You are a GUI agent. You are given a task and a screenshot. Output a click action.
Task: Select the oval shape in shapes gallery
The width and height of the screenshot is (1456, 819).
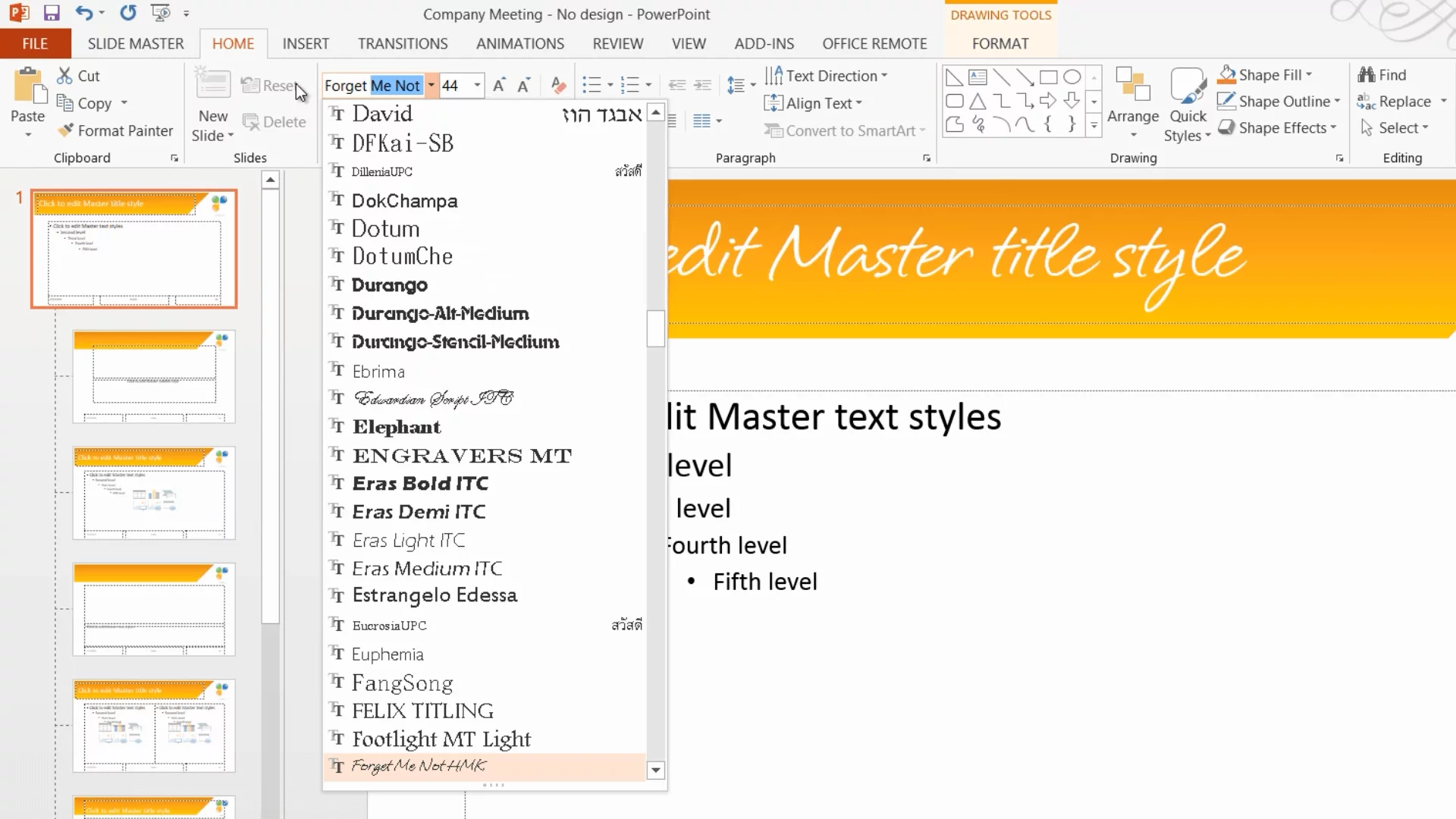[x=1072, y=77]
